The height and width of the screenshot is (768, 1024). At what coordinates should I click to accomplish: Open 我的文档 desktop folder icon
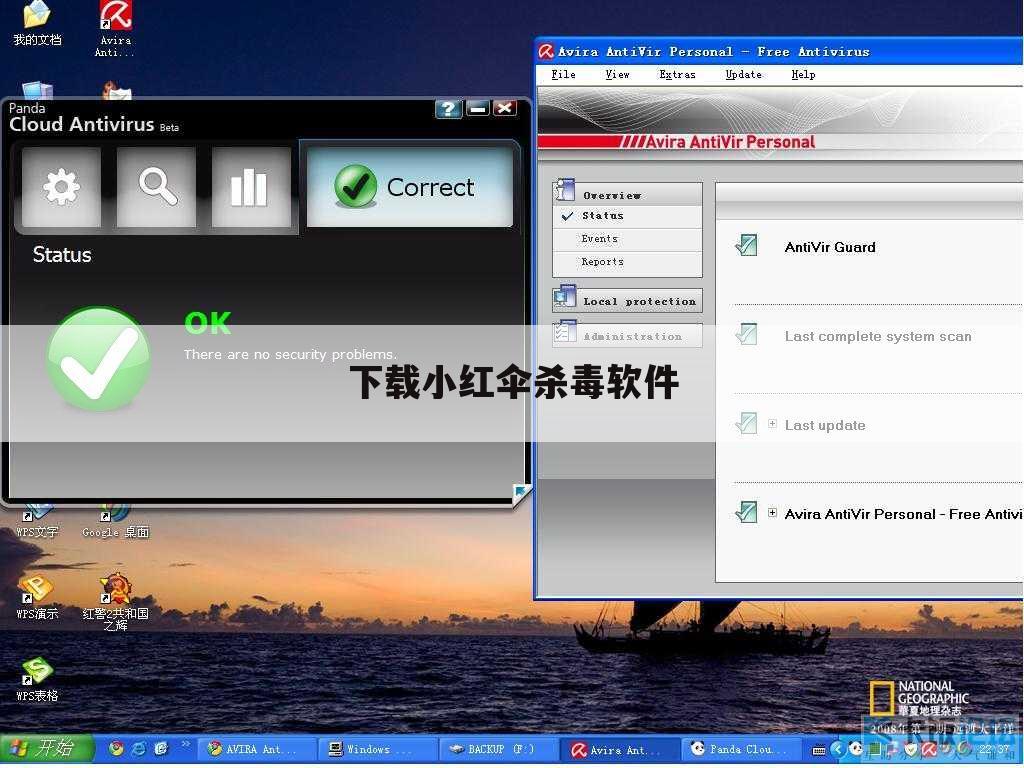click(37, 25)
